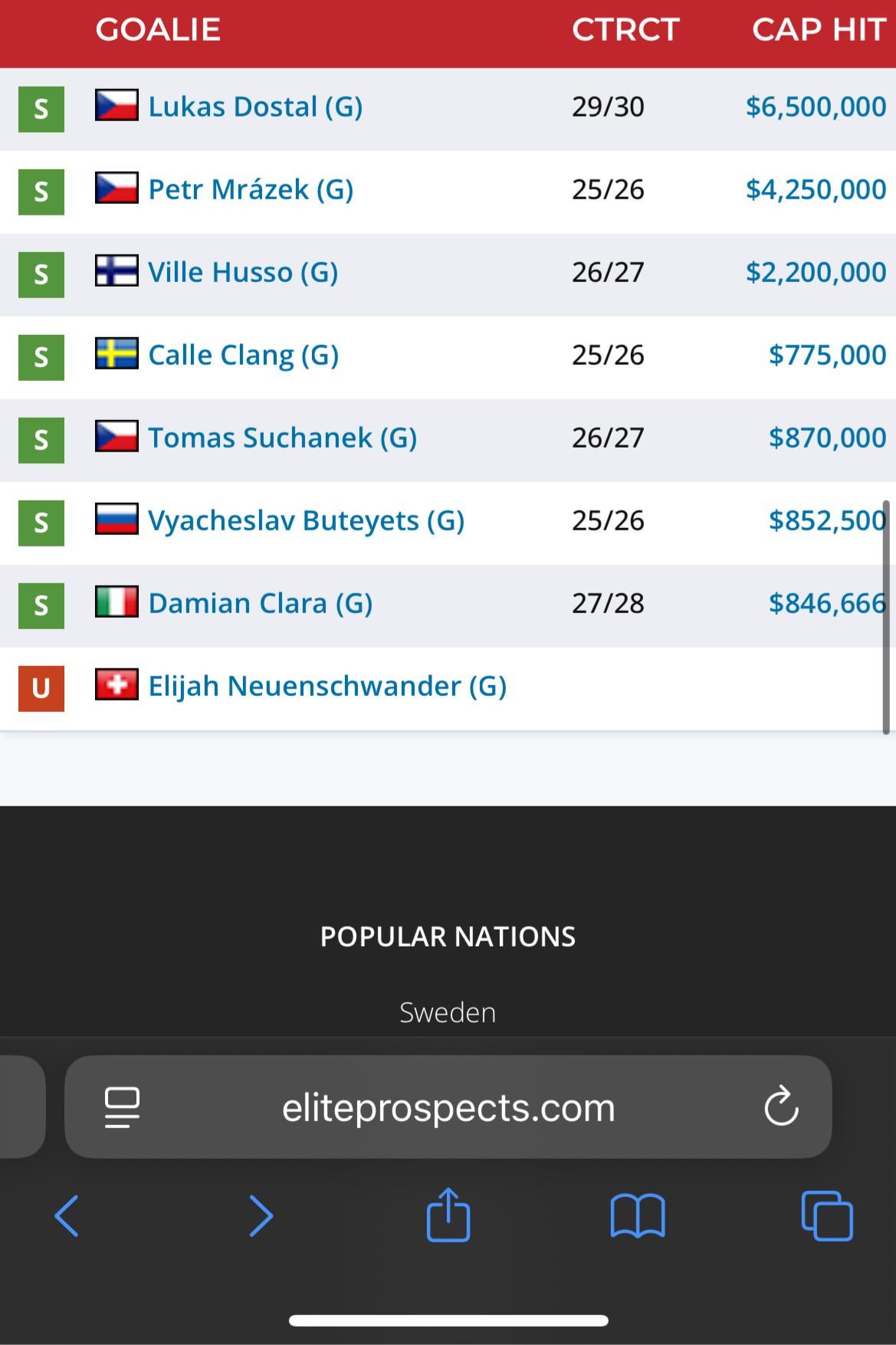
Task: Tap the eliteprospects.com address bar
Action: click(448, 1107)
